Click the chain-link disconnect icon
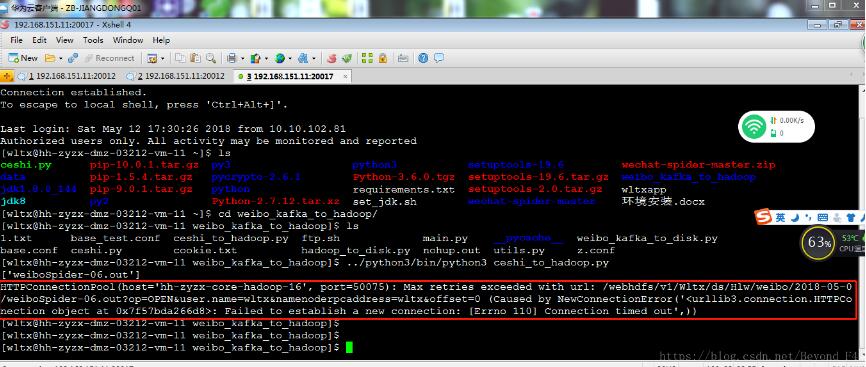This screenshot has width=866, height=367. click(73, 58)
